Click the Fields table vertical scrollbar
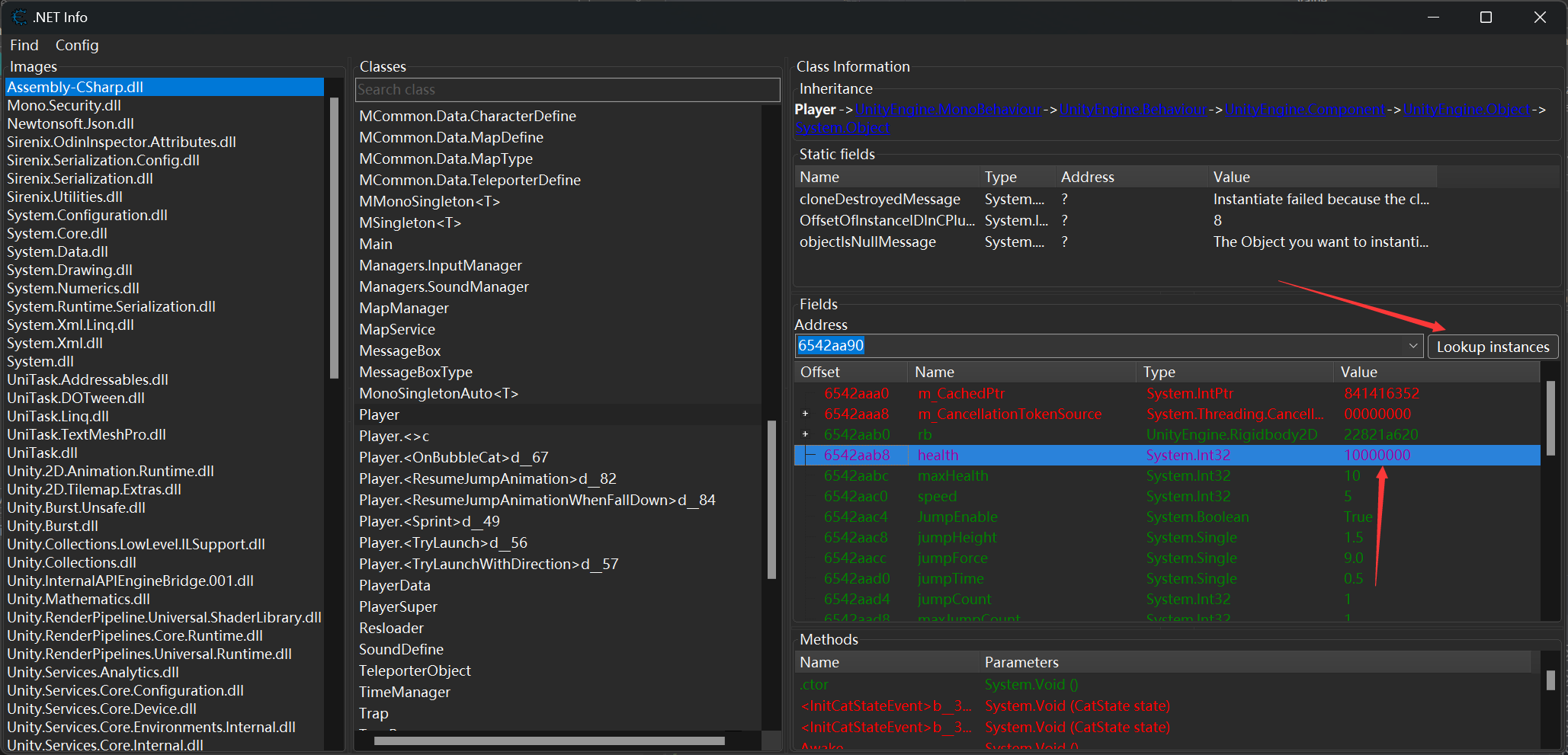 coord(1550,418)
